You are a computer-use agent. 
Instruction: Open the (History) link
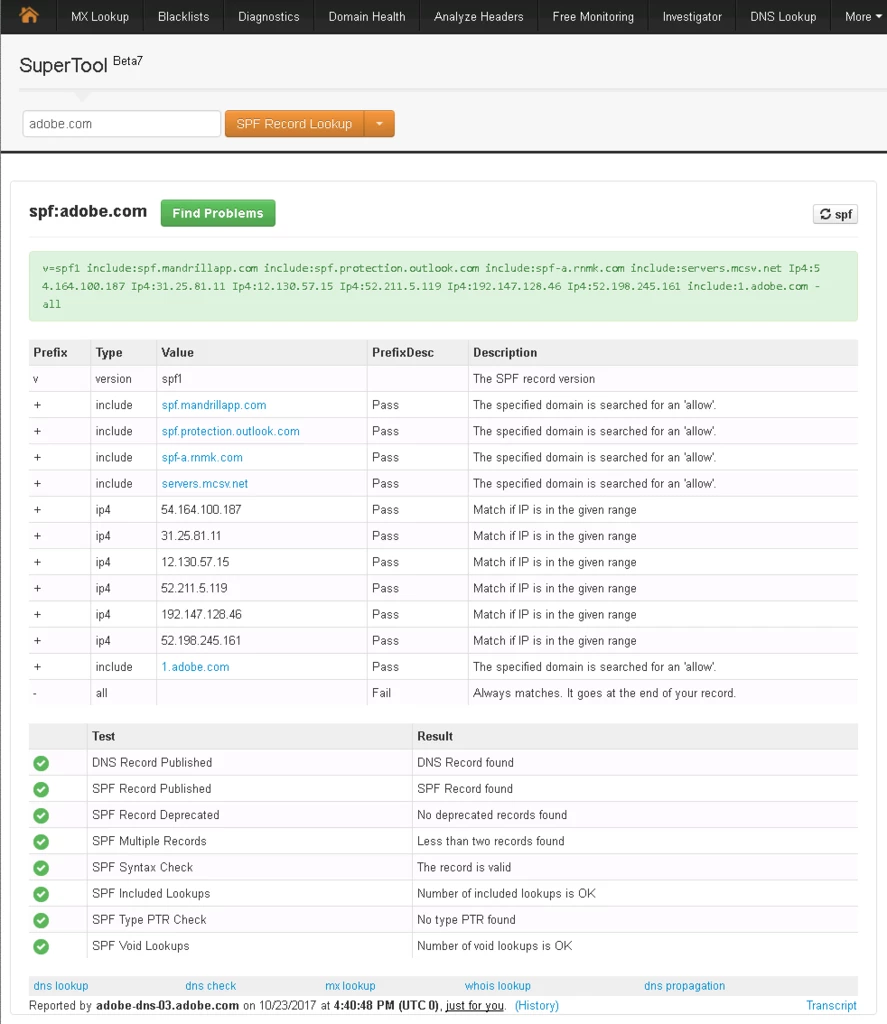pos(537,1006)
